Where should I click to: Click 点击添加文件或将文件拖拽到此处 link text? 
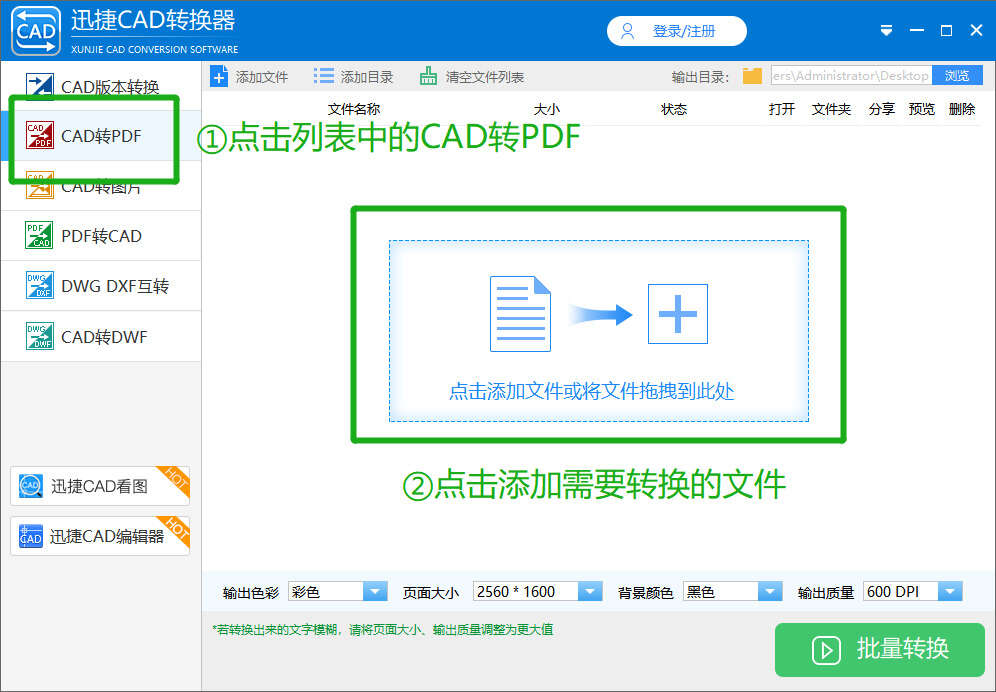click(591, 391)
